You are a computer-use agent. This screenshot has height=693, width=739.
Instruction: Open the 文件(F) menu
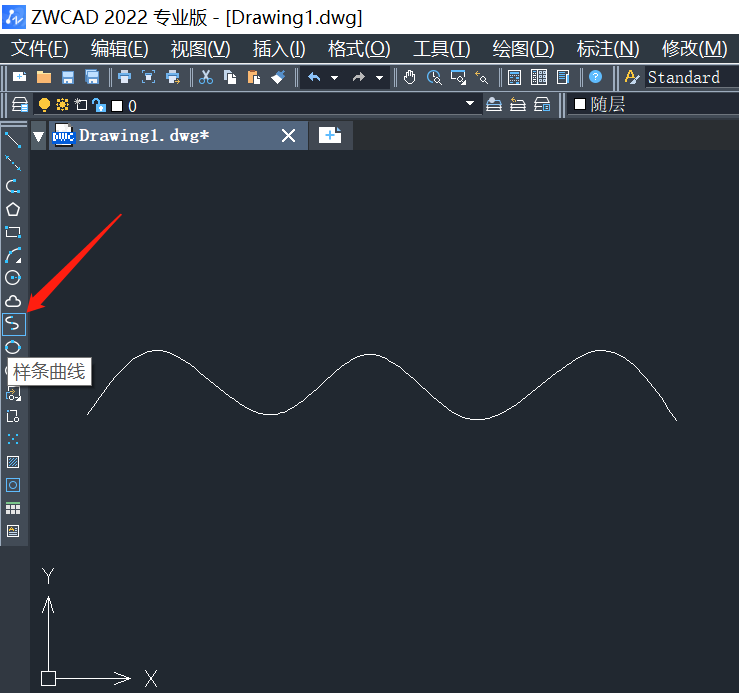[x=40, y=49]
